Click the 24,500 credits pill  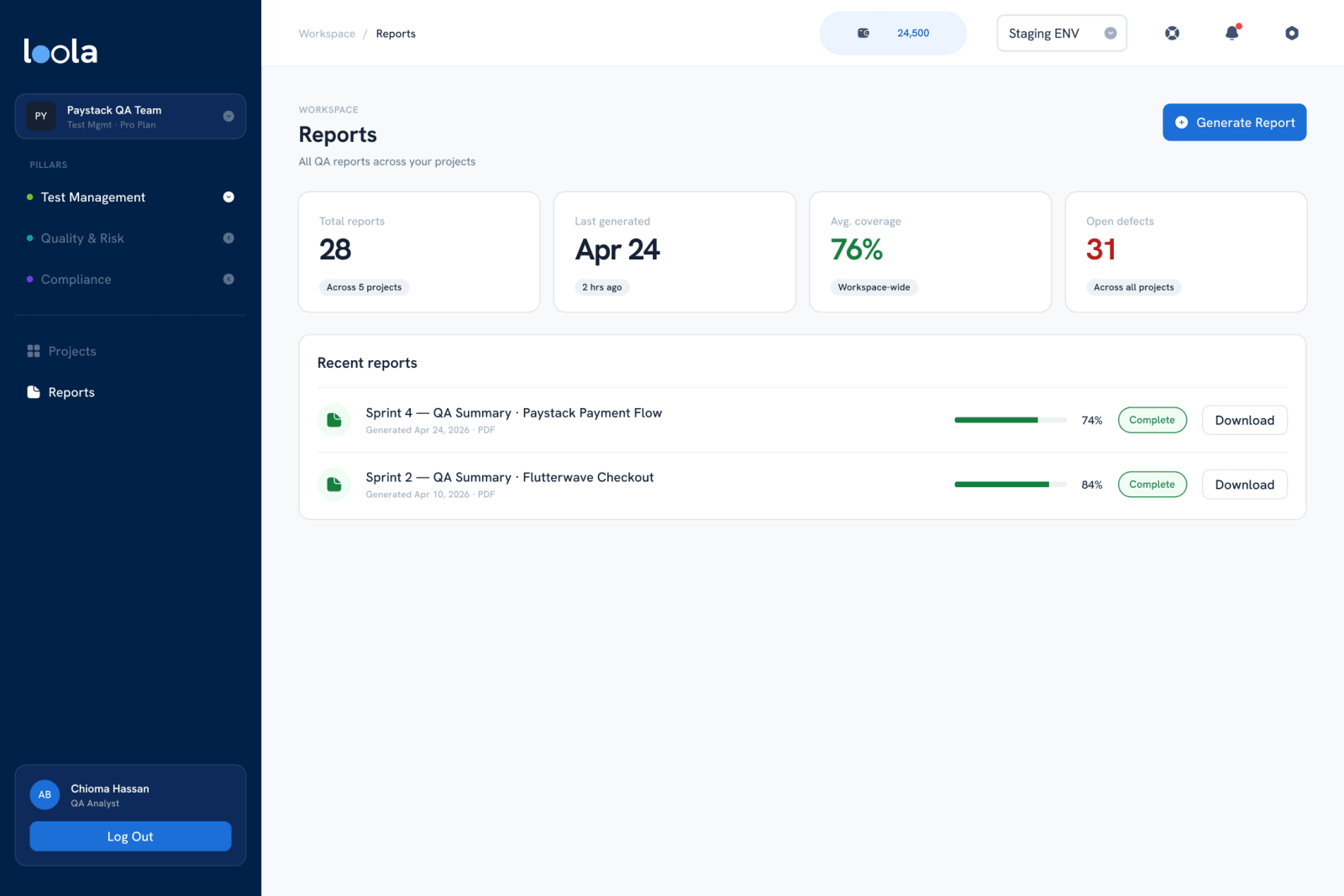tap(893, 33)
